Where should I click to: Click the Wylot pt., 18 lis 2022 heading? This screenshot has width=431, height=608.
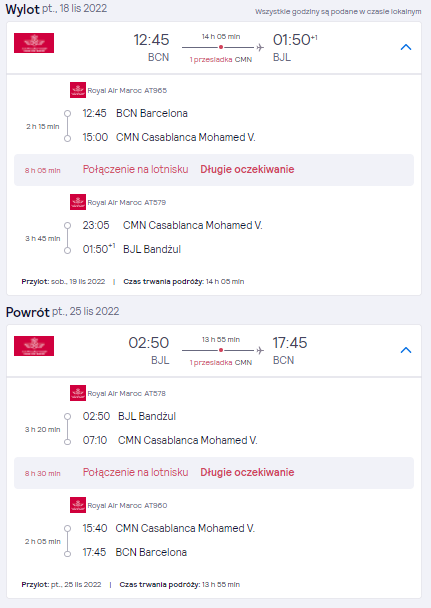click(56, 9)
